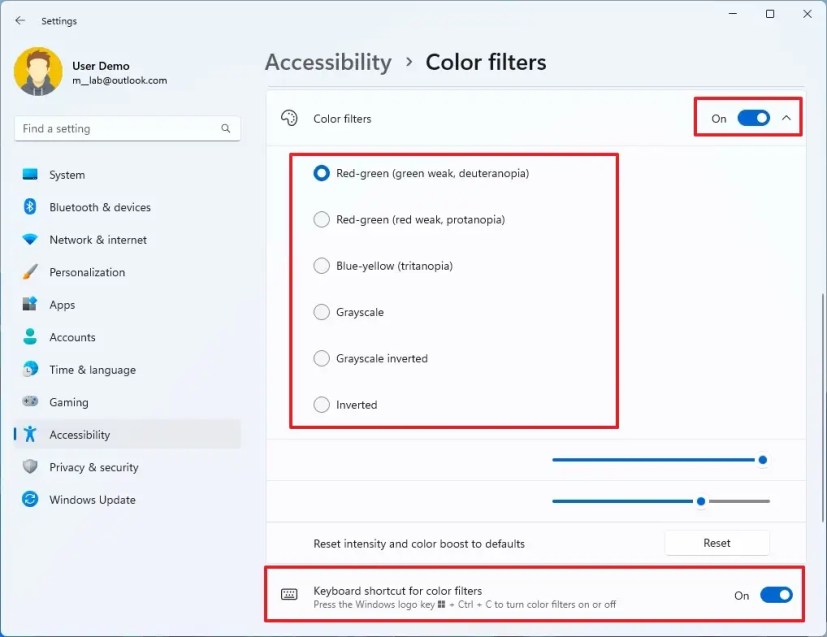The width and height of the screenshot is (827, 637).
Task: Select Grayscale inverted radio option
Action: [321, 358]
